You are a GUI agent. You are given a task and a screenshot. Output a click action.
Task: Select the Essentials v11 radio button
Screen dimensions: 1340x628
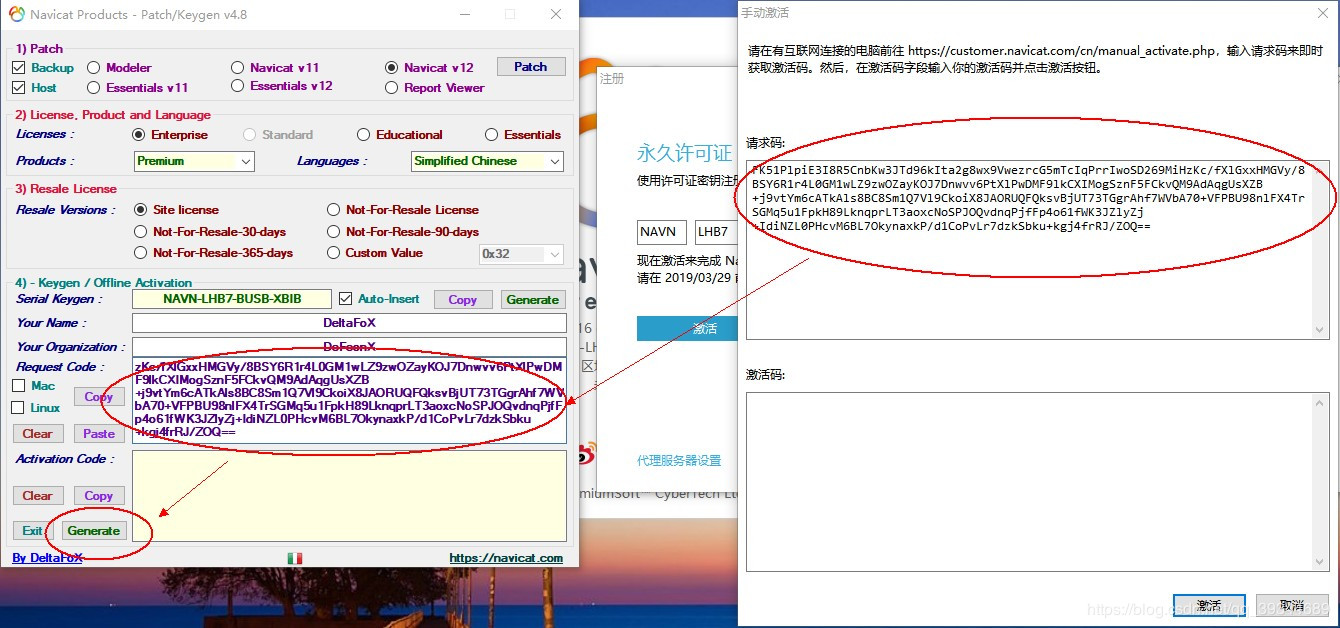94,88
